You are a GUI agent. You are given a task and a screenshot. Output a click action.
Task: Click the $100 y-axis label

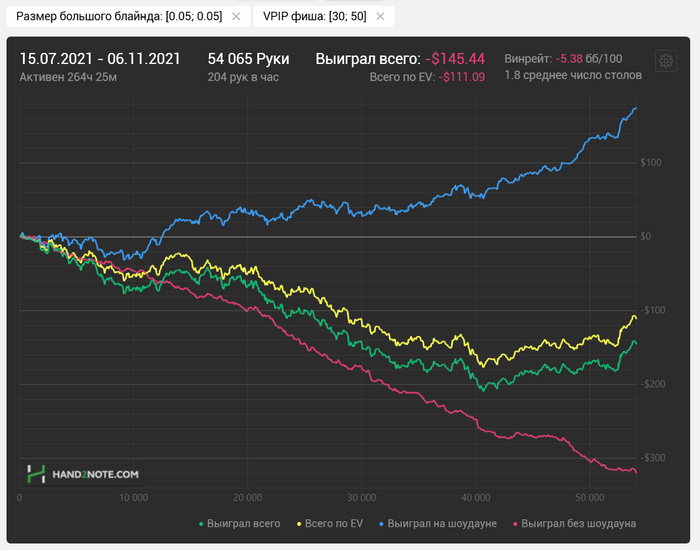click(x=651, y=162)
